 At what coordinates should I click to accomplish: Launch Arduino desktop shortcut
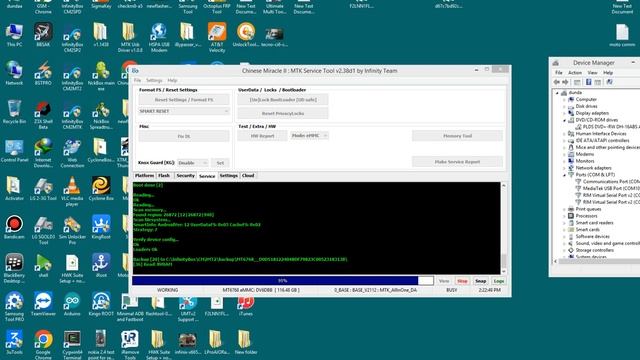coord(72,304)
